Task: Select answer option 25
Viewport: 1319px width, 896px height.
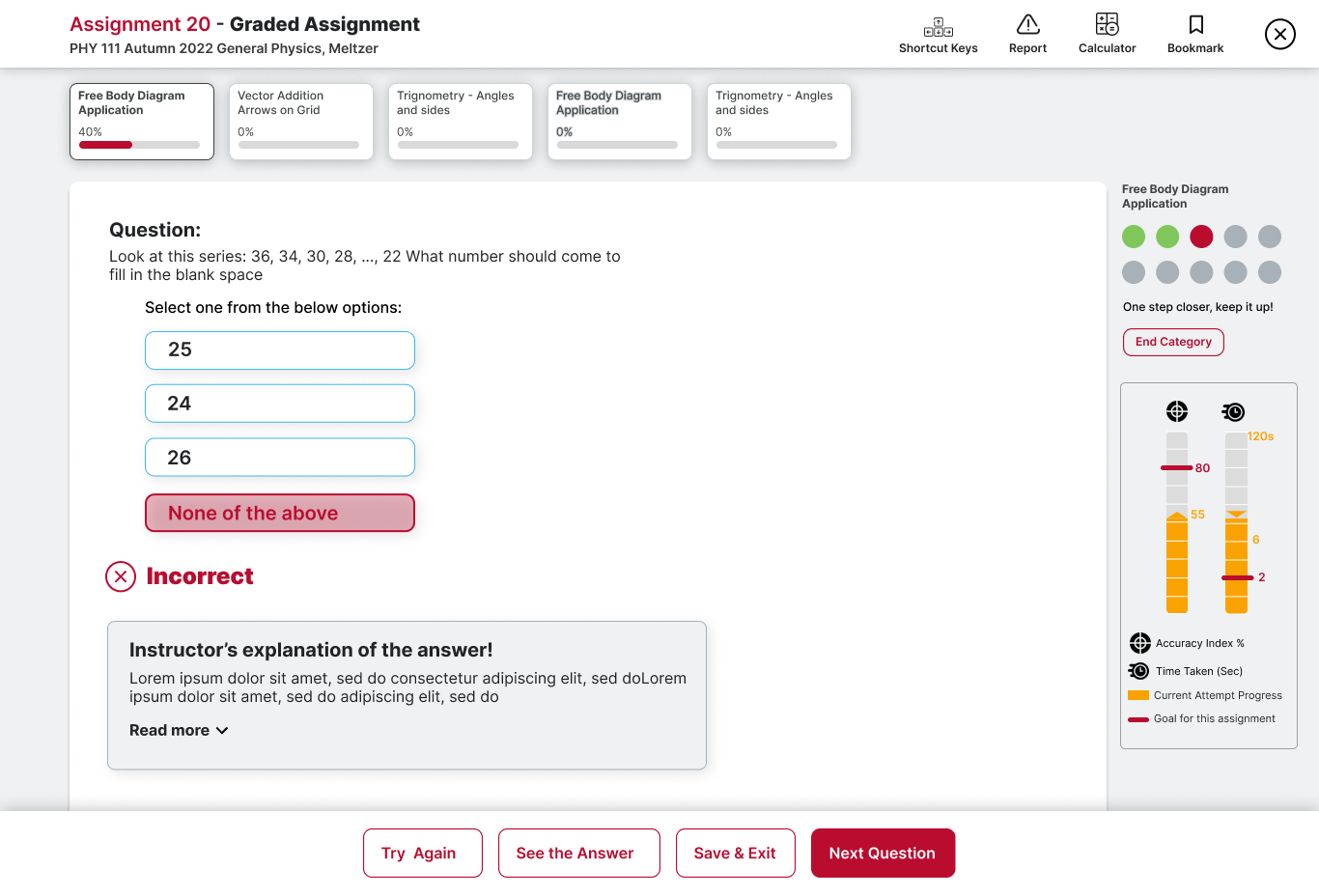Action: (280, 350)
